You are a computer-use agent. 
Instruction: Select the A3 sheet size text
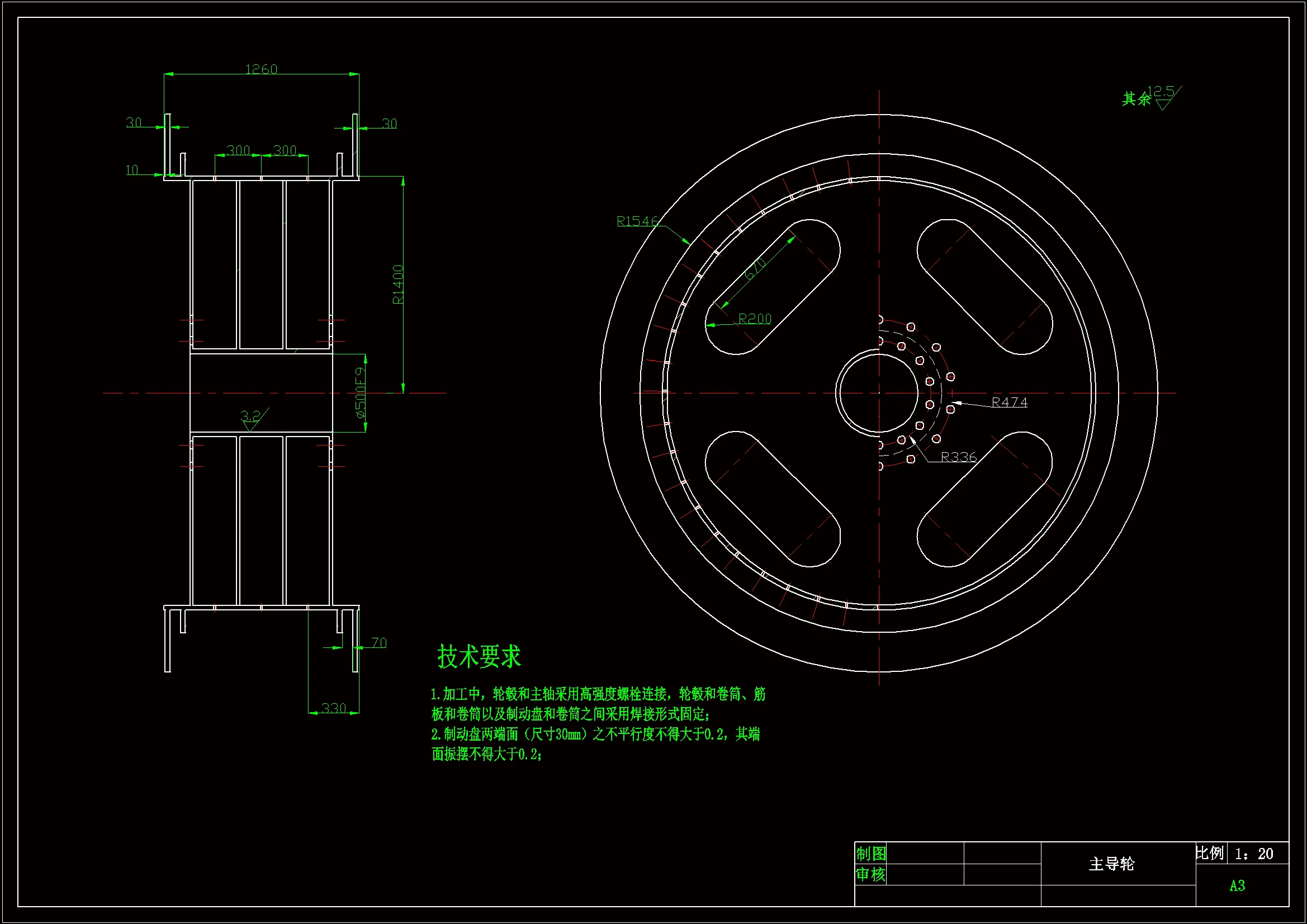[x=1237, y=885]
